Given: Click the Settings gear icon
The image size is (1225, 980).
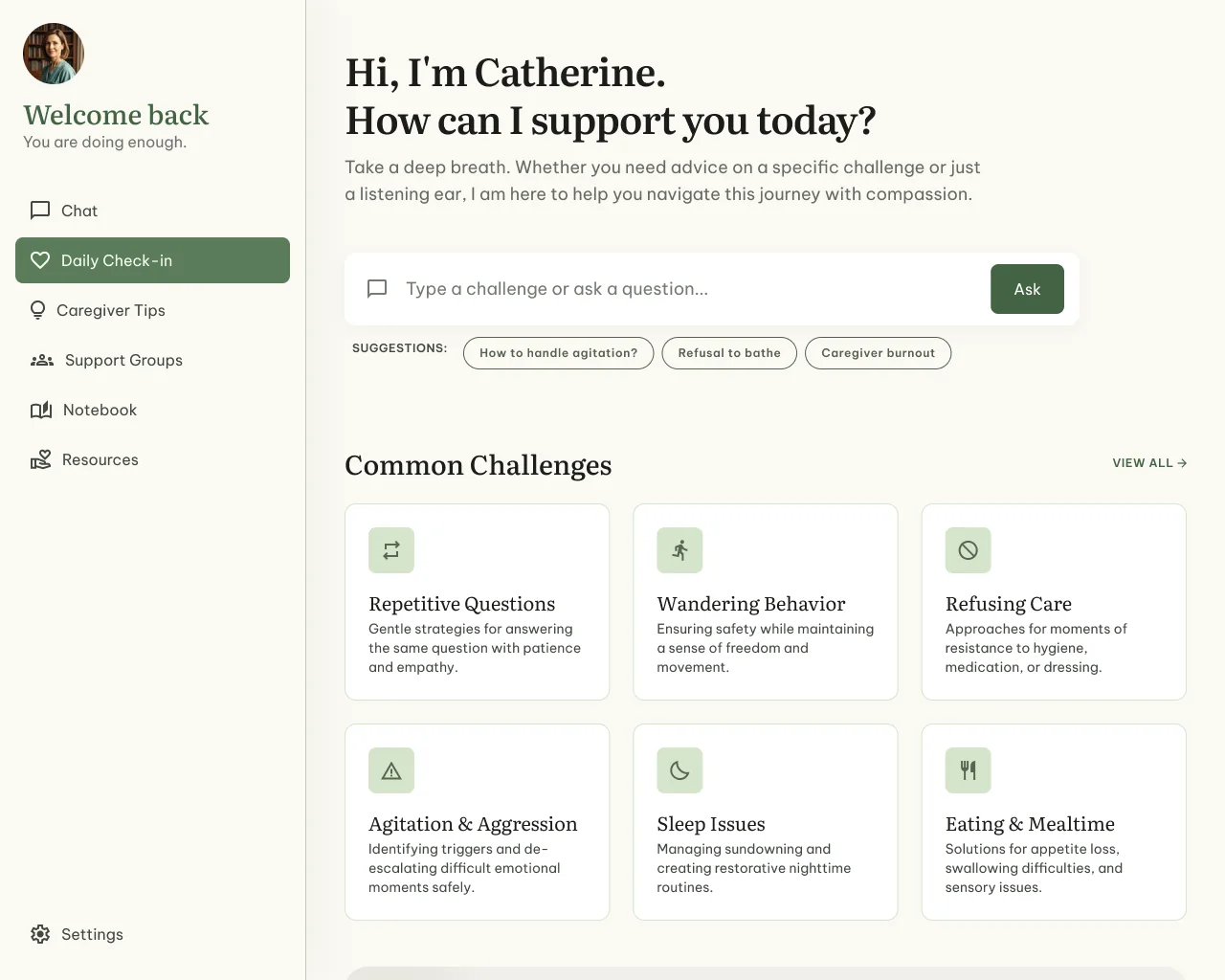Looking at the screenshot, I should (40, 934).
